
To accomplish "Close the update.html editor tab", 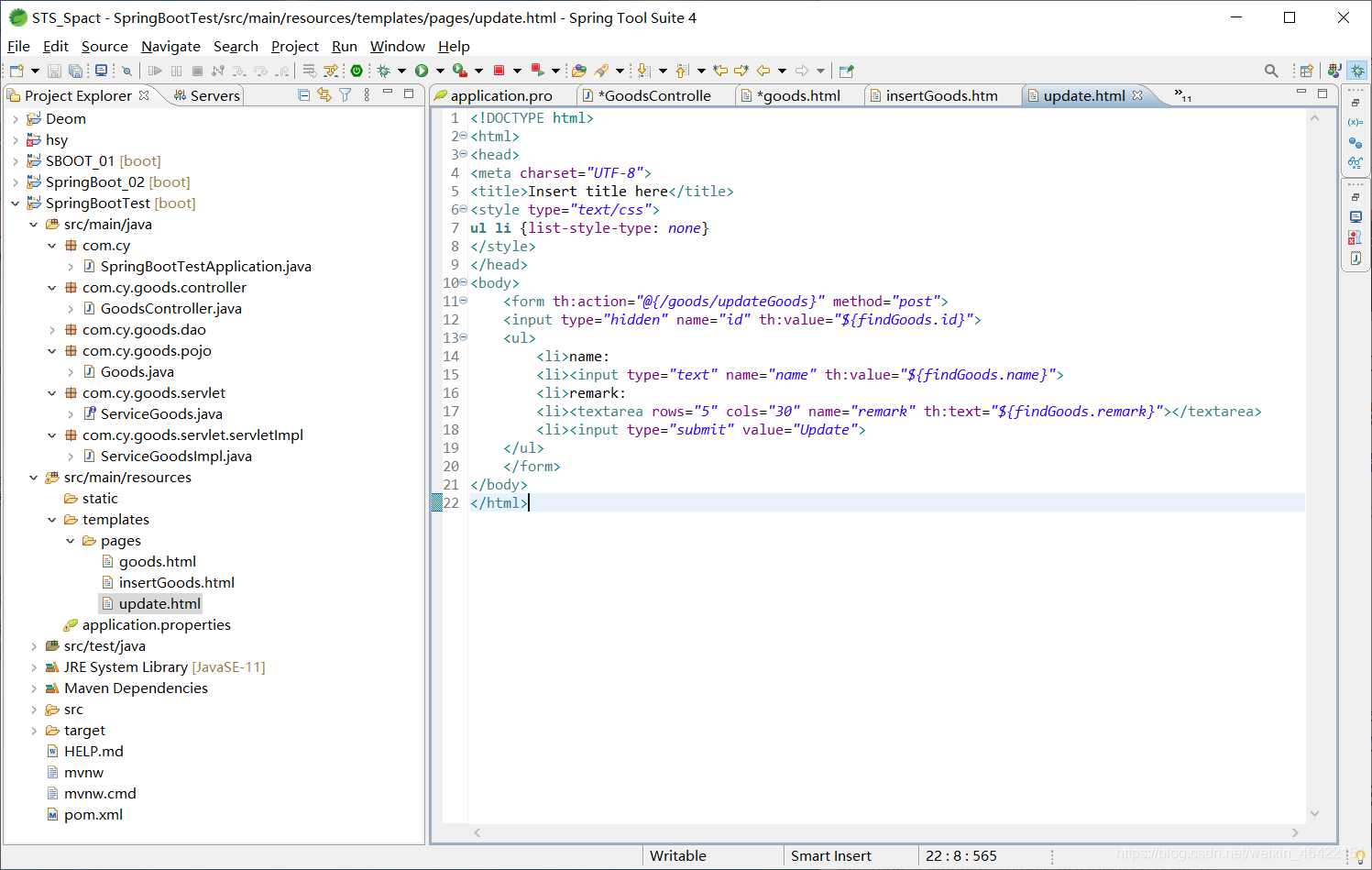I will tap(1137, 95).
